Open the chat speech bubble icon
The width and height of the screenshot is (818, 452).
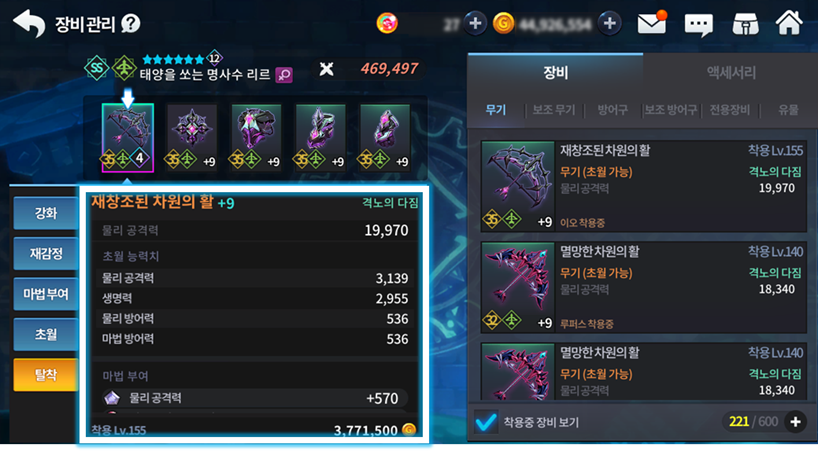(699, 24)
